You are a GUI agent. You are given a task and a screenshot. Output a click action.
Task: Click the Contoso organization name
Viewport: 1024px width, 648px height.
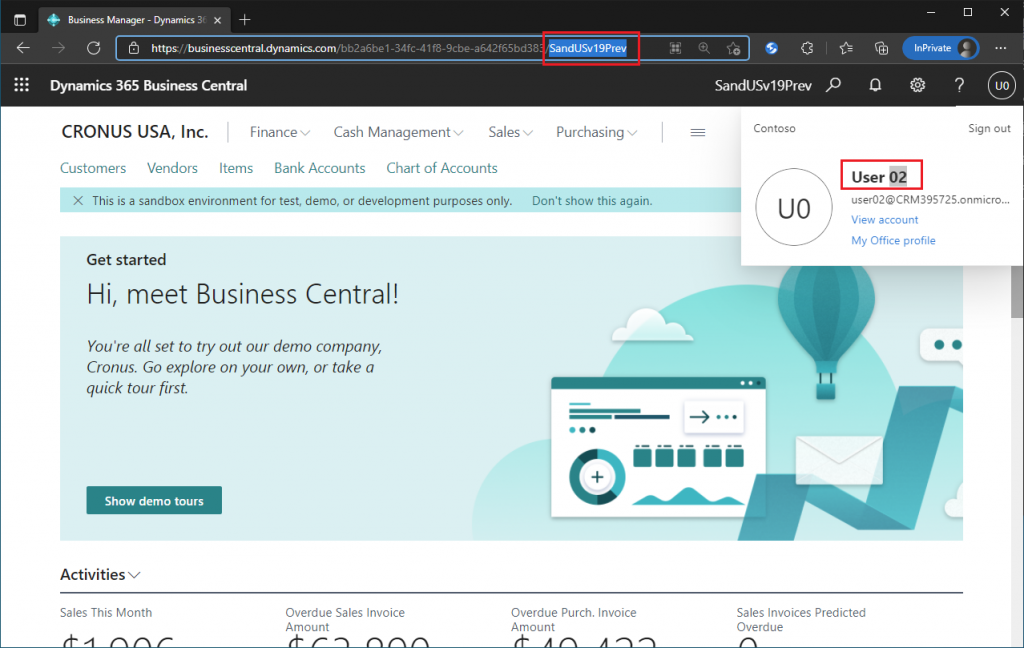[774, 128]
